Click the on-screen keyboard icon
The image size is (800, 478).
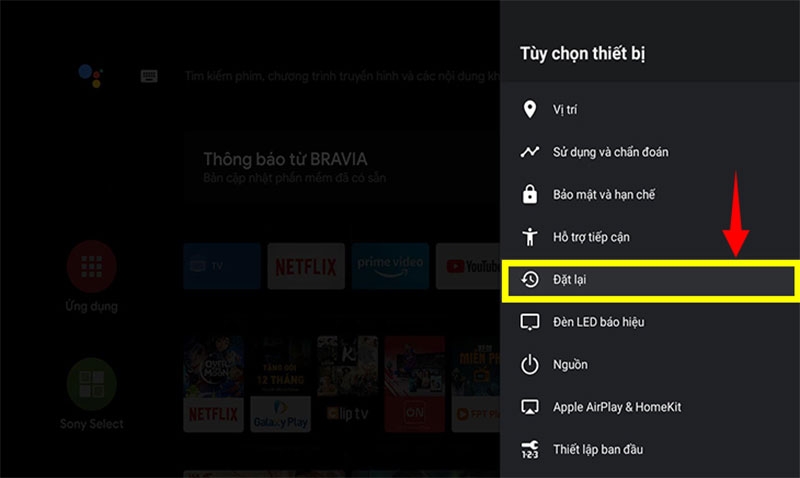(149, 76)
